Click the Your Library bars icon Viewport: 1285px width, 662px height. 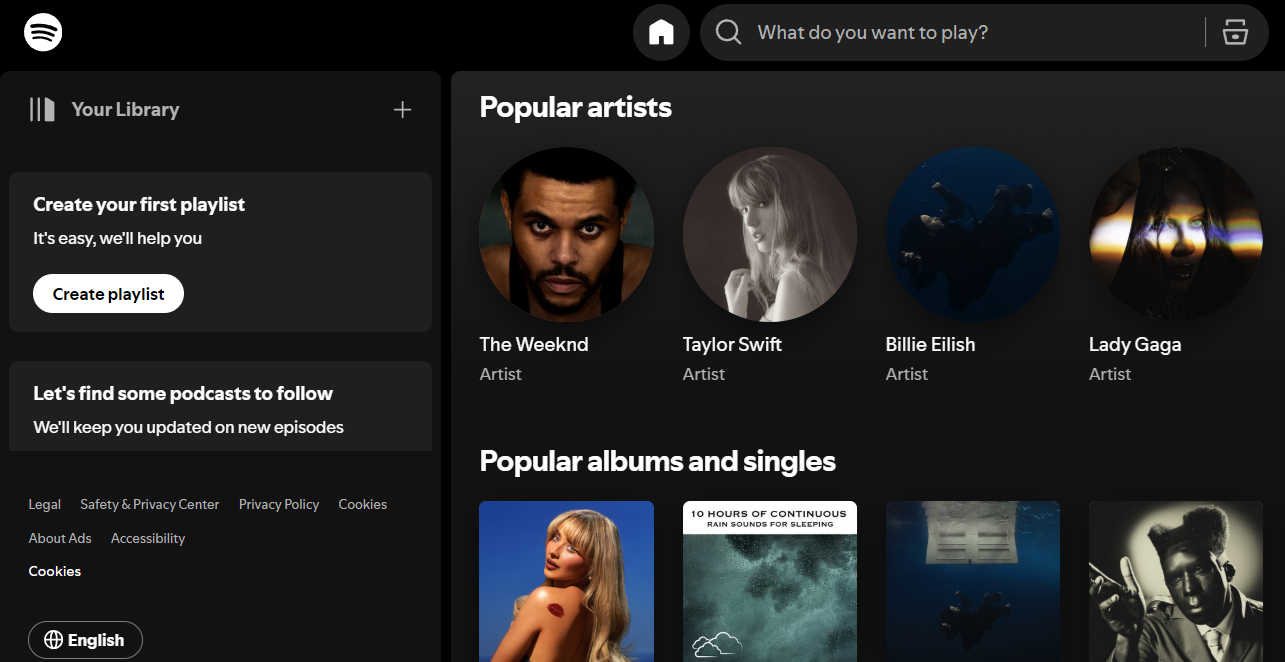tap(44, 109)
